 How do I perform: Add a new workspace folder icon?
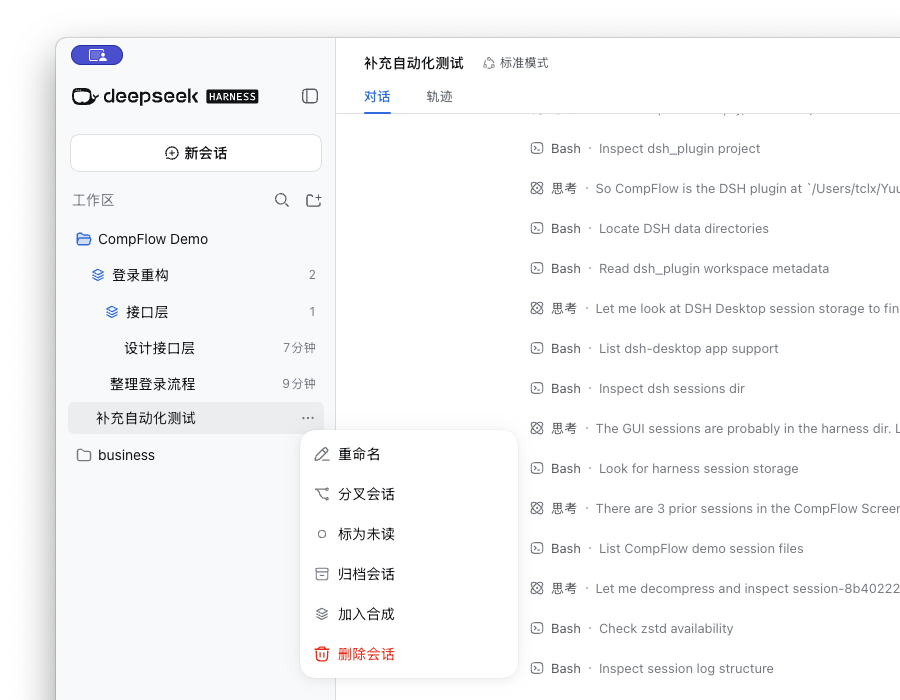[x=313, y=200]
